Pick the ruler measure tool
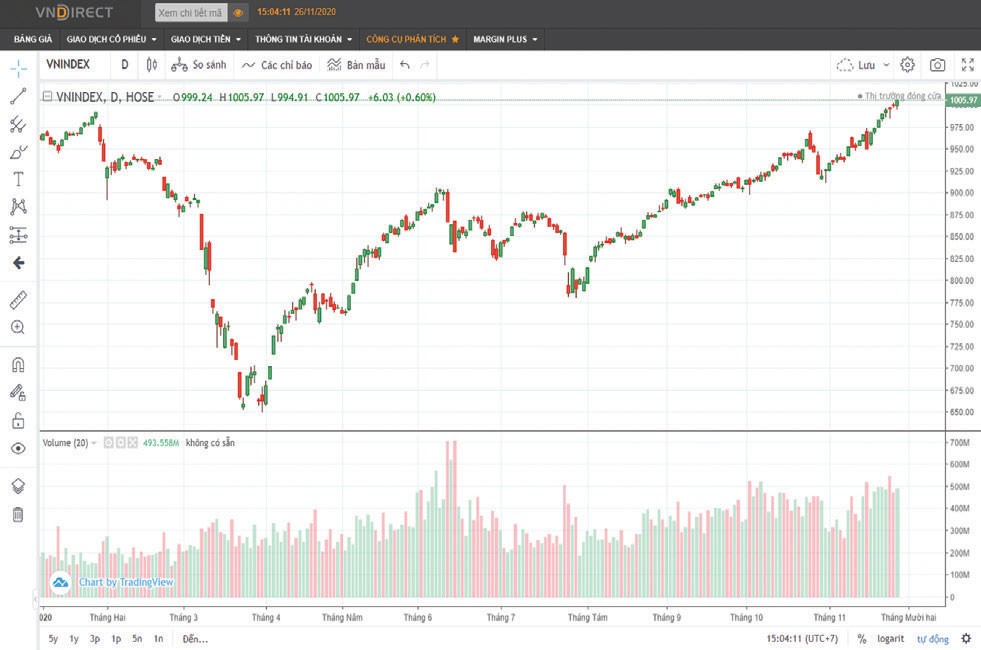The height and width of the screenshot is (650, 981). click(x=18, y=300)
